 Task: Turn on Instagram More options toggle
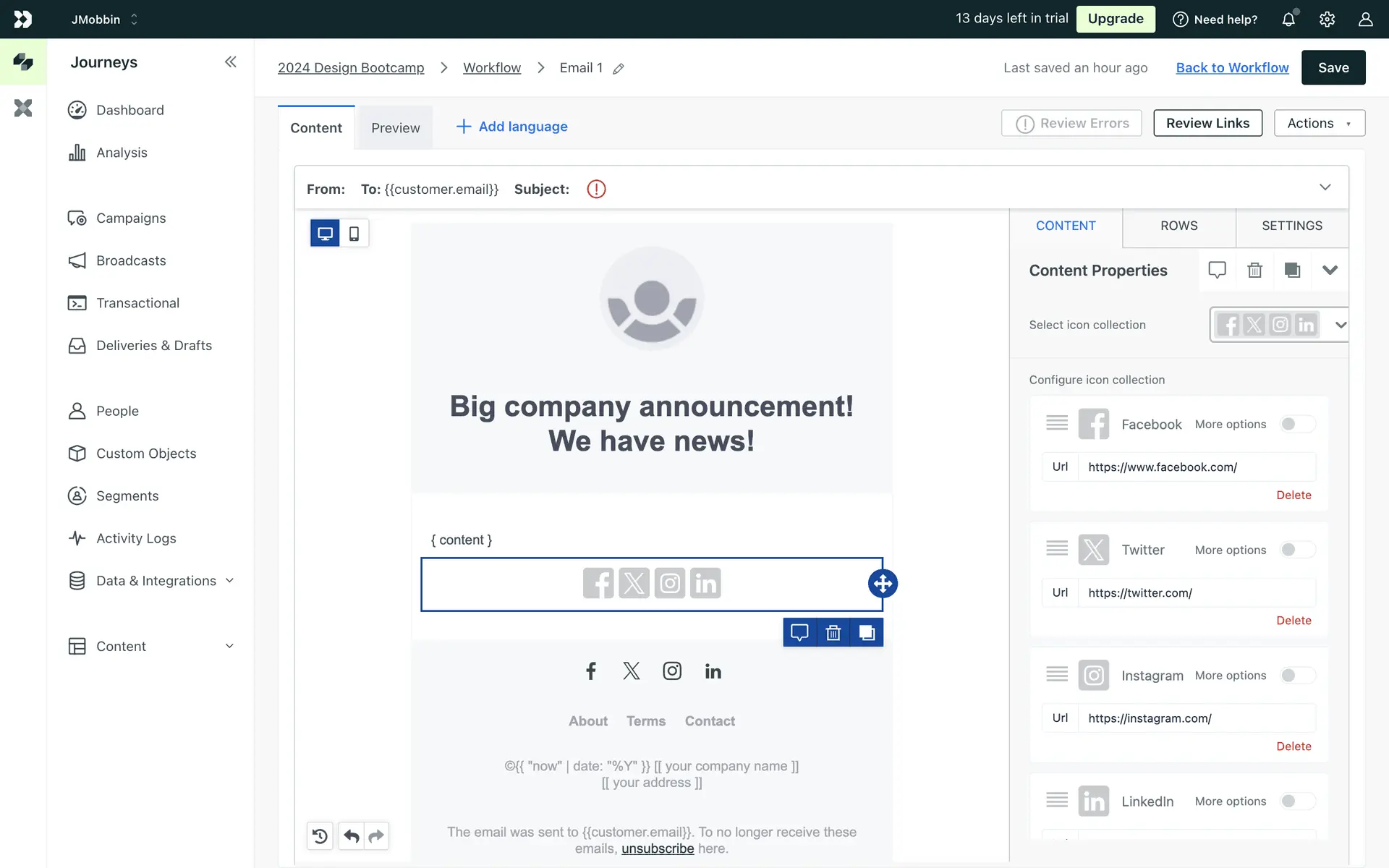click(1296, 676)
